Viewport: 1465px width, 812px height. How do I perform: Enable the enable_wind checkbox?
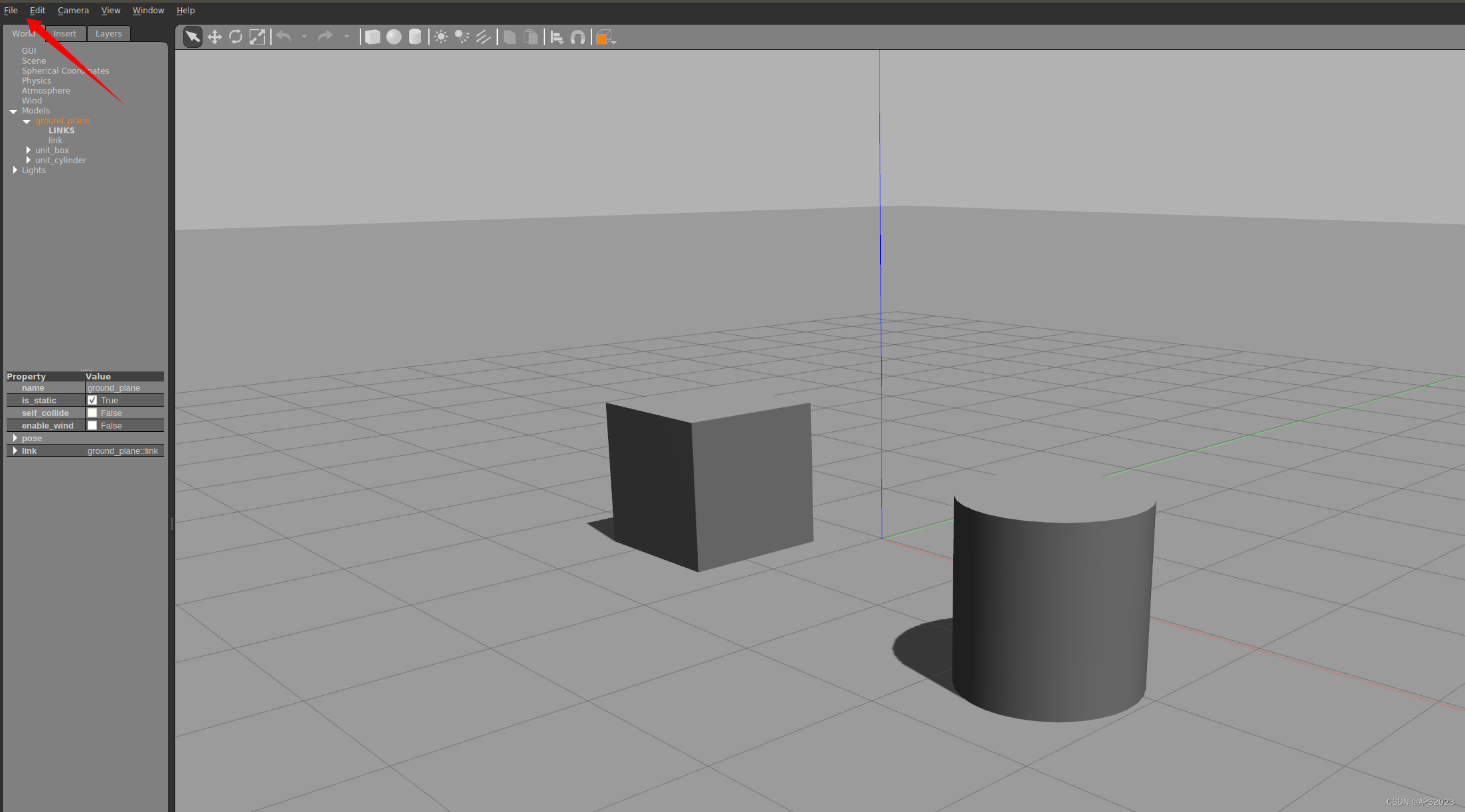[x=92, y=425]
